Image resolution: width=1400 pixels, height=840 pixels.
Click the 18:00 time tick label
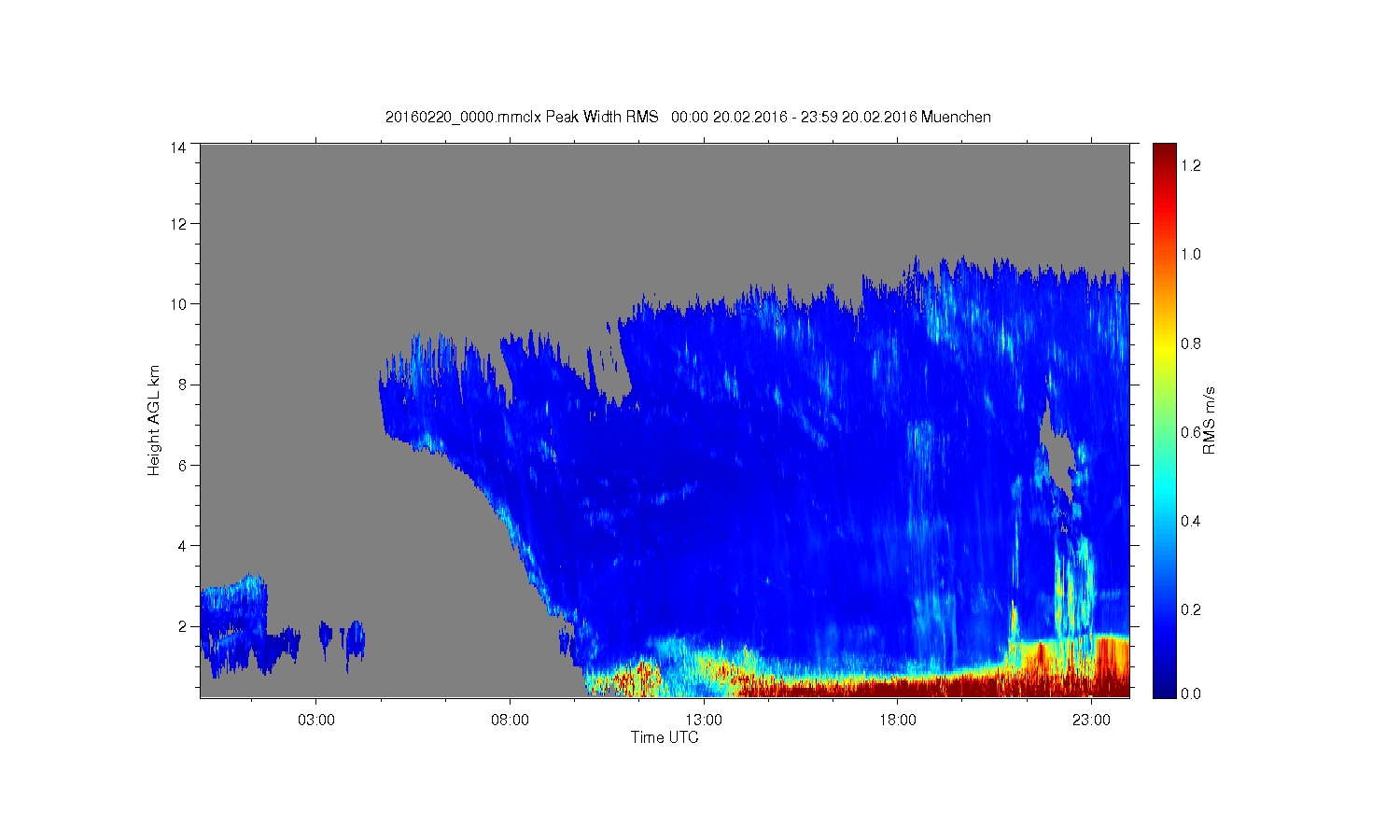[897, 721]
